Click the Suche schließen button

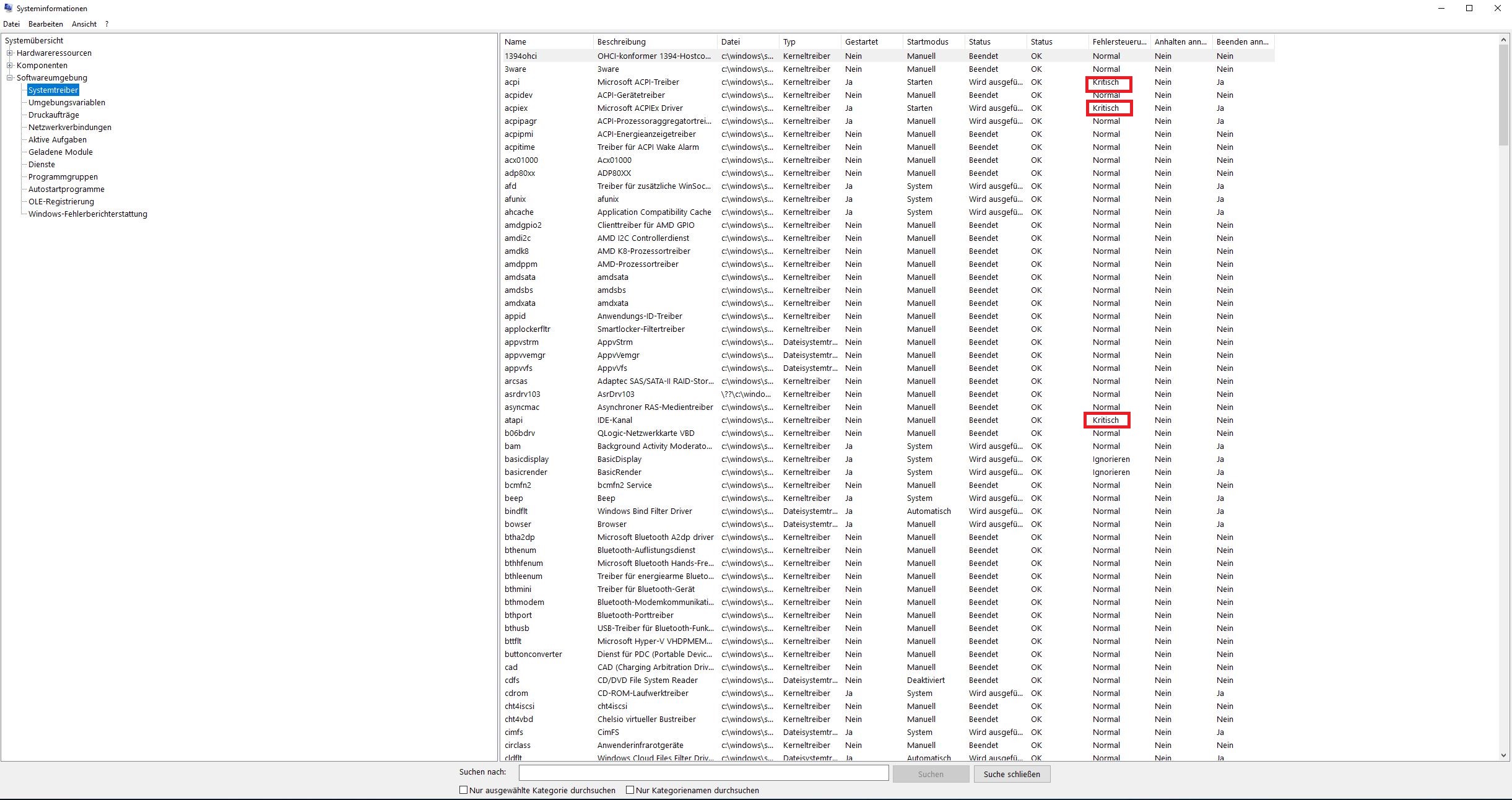(x=1012, y=774)
